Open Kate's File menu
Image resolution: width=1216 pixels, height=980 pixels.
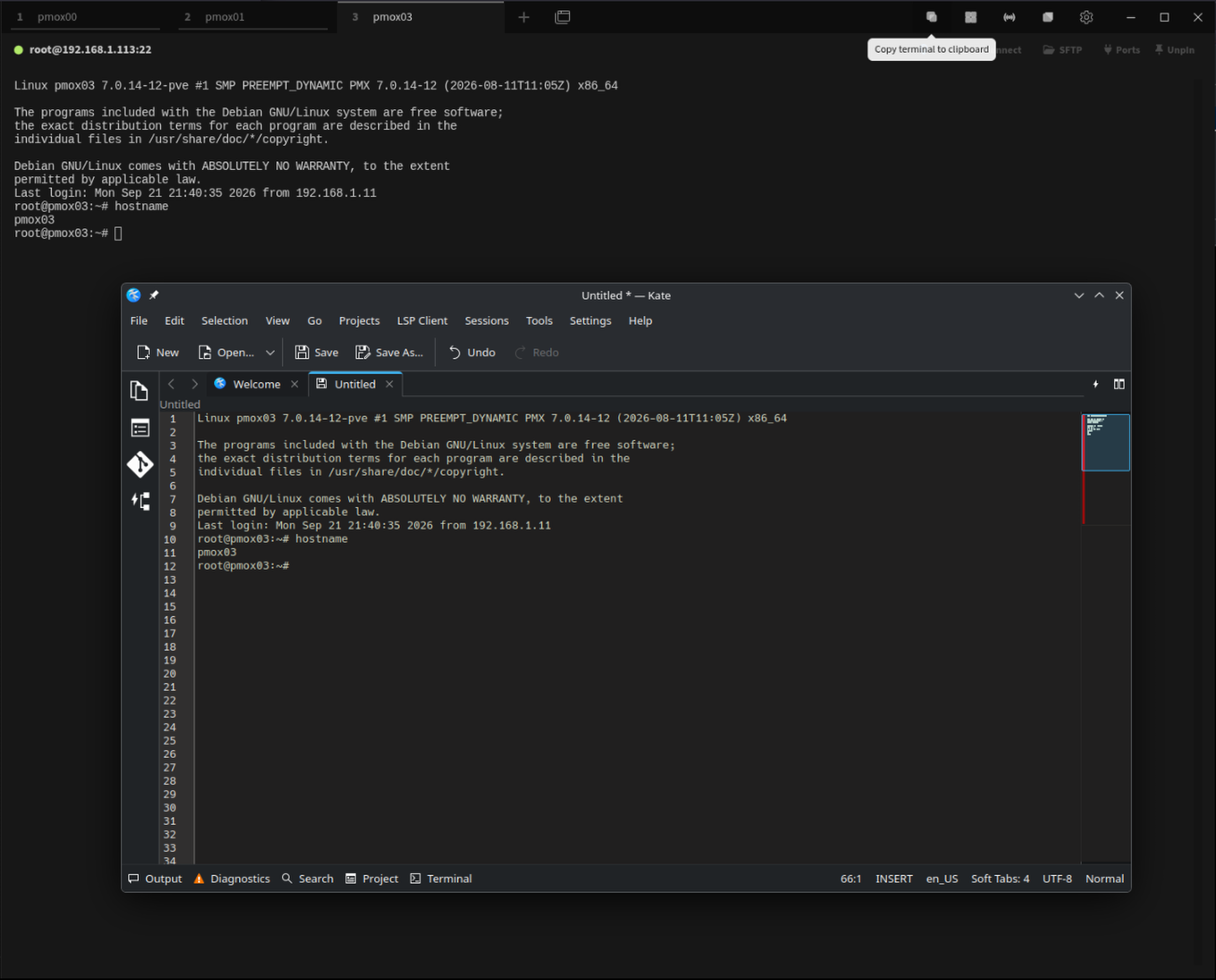139,320
